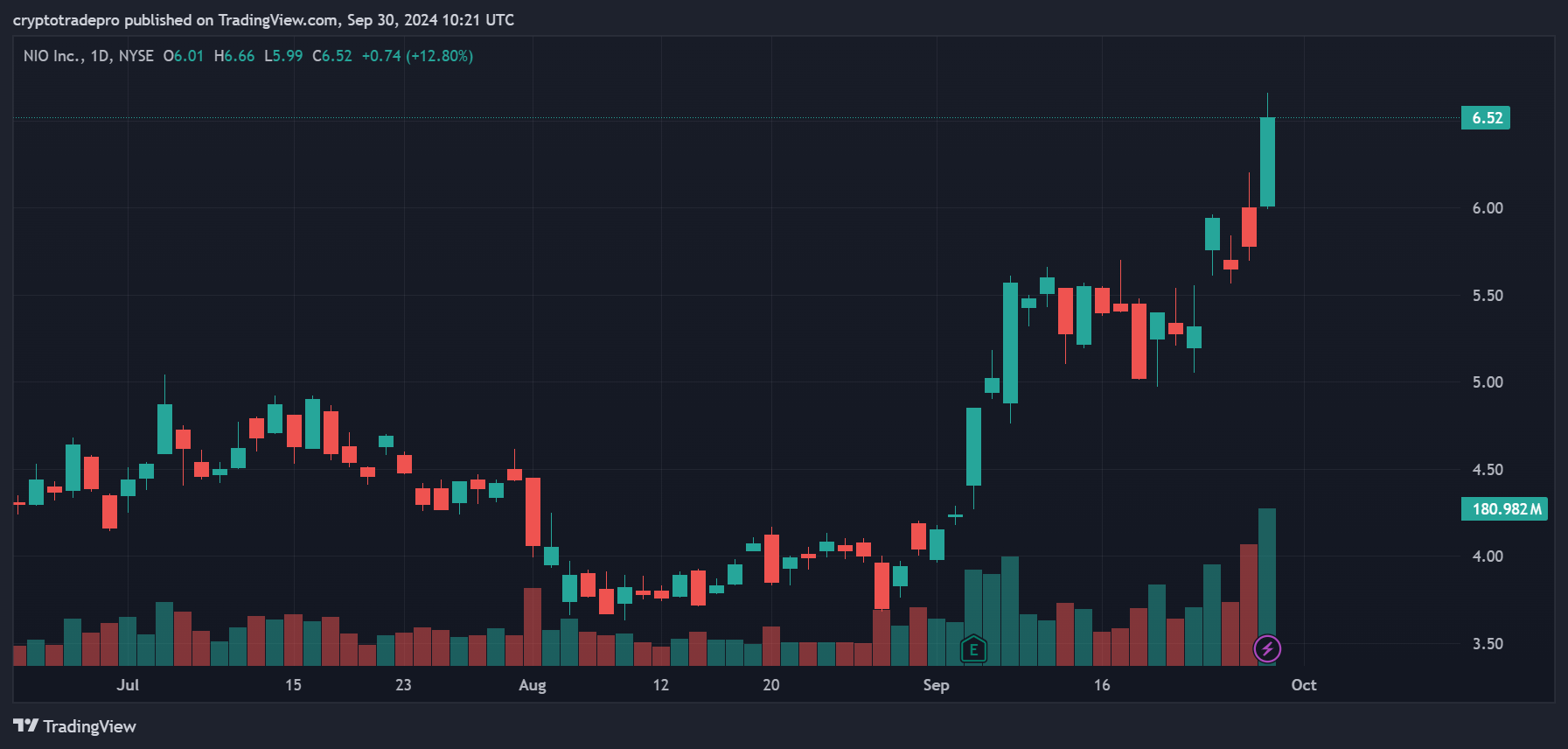The image size is (1568, 749).
Task: Click the 15 date axis label
Action: [293, 685]
